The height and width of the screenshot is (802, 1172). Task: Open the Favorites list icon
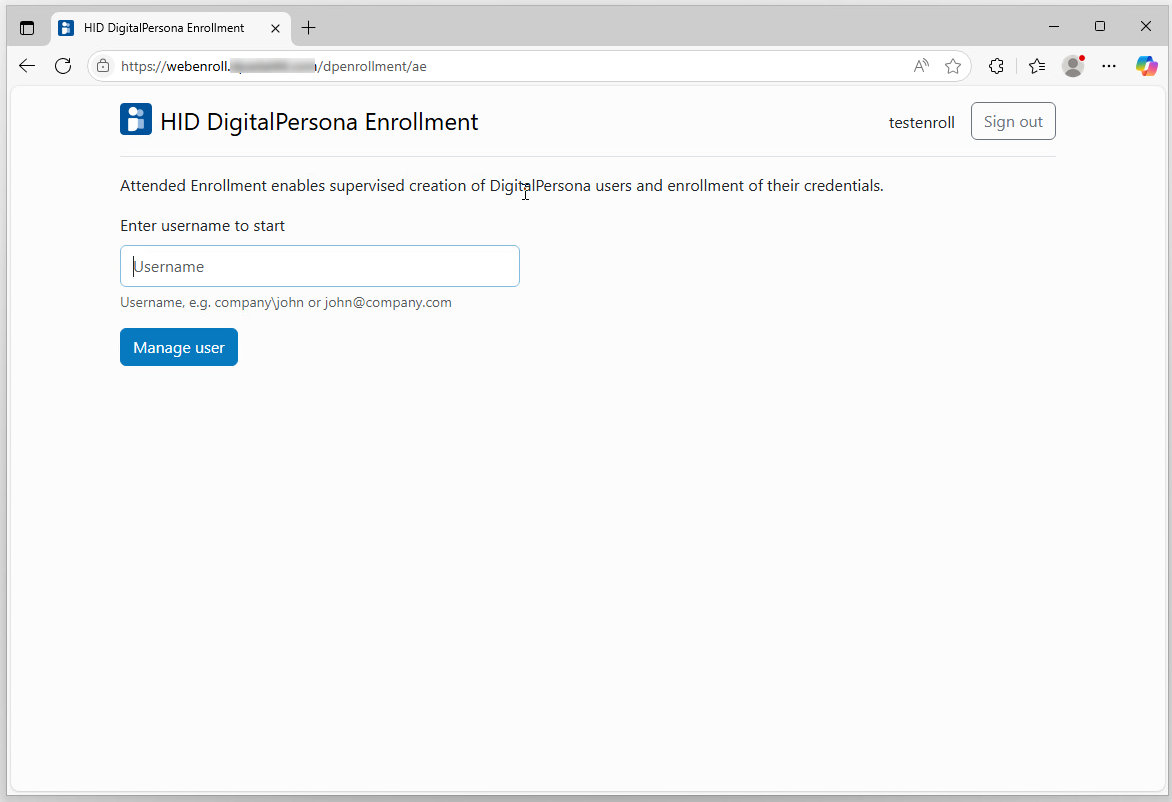1037,66
